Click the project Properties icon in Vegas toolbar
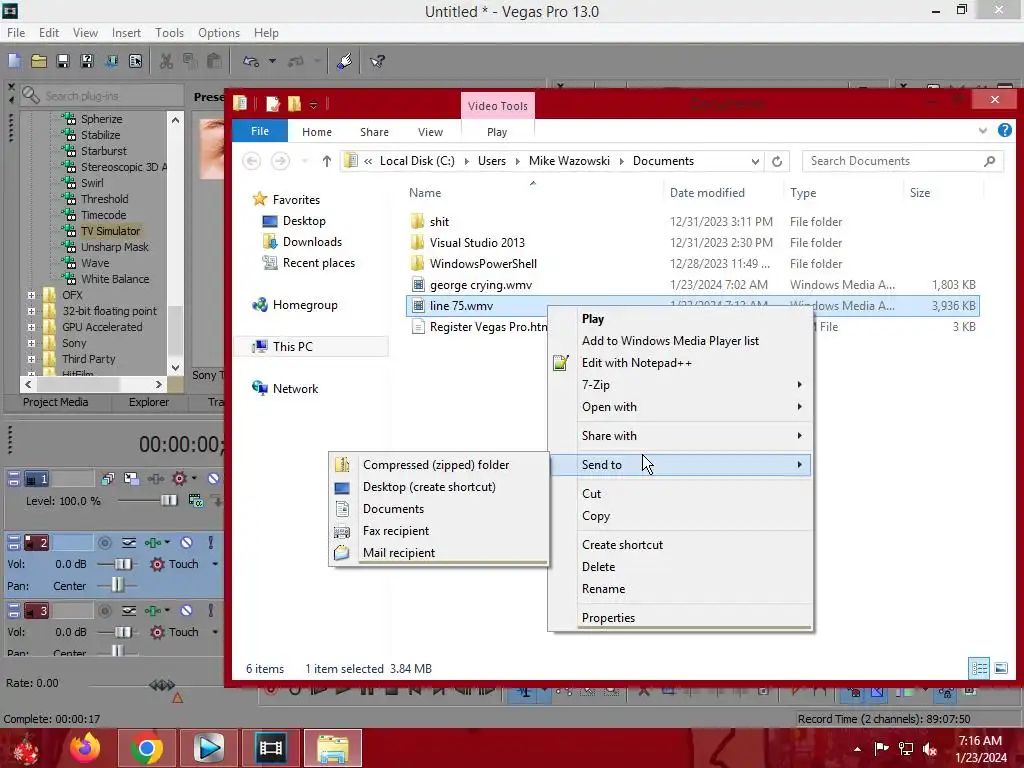Viewport: 1024px width, 768px height. (x=135, y=61)
